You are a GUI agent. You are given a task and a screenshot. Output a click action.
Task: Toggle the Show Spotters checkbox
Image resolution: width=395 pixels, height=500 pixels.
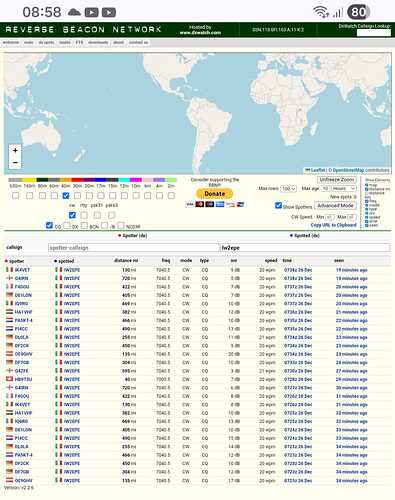[278, 205]
